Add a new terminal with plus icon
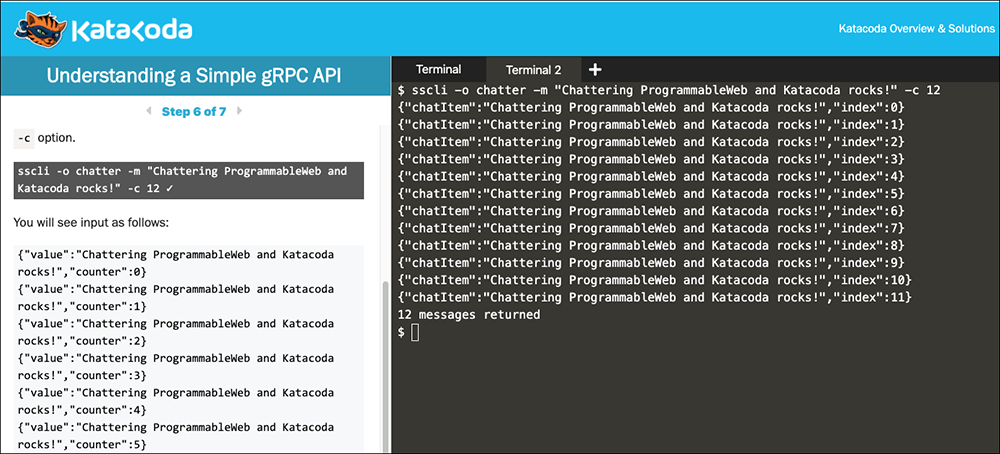This screenshot has height=454, width=1000. [594, 70]
